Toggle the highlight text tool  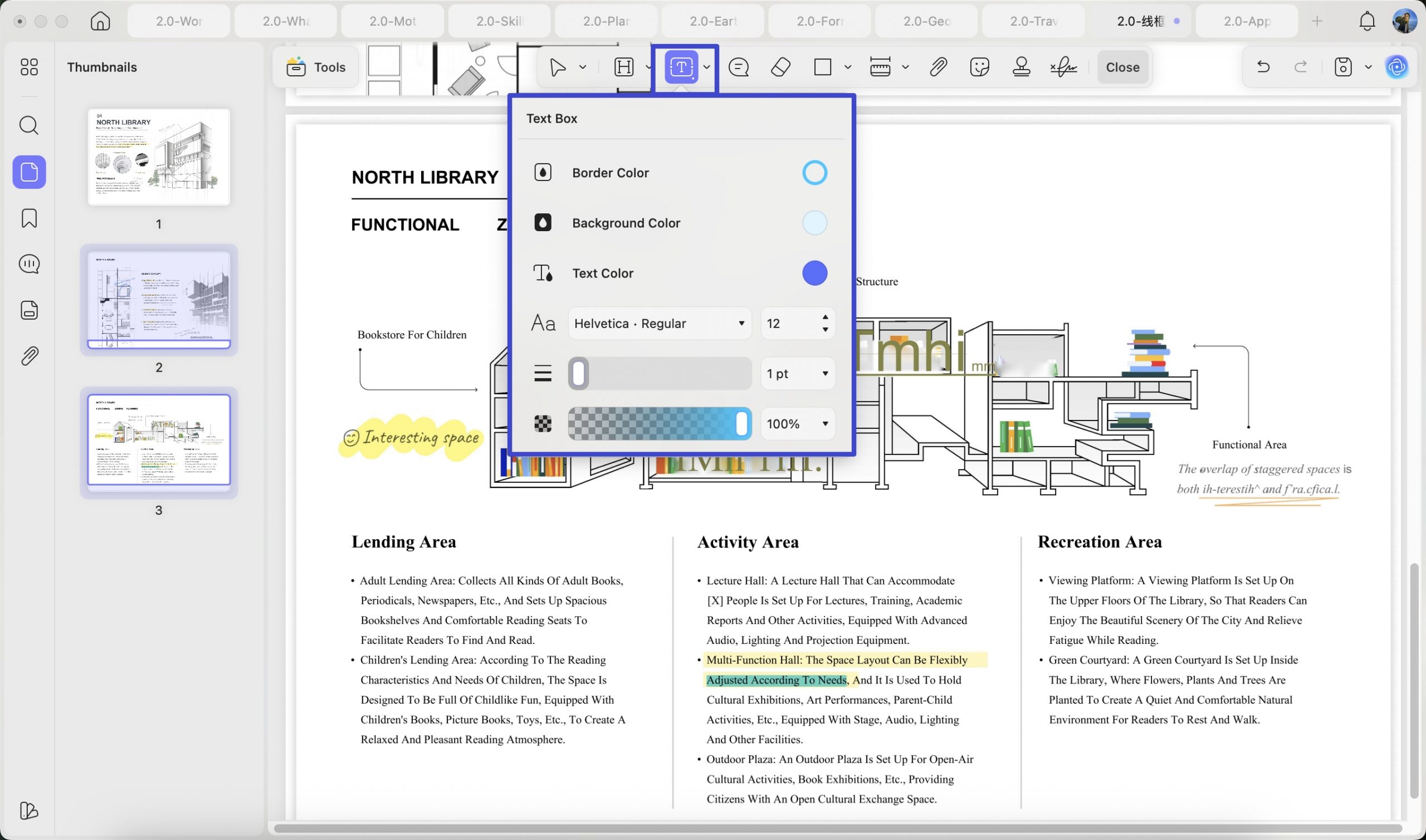pyautogui.click(x=623, y=67)
